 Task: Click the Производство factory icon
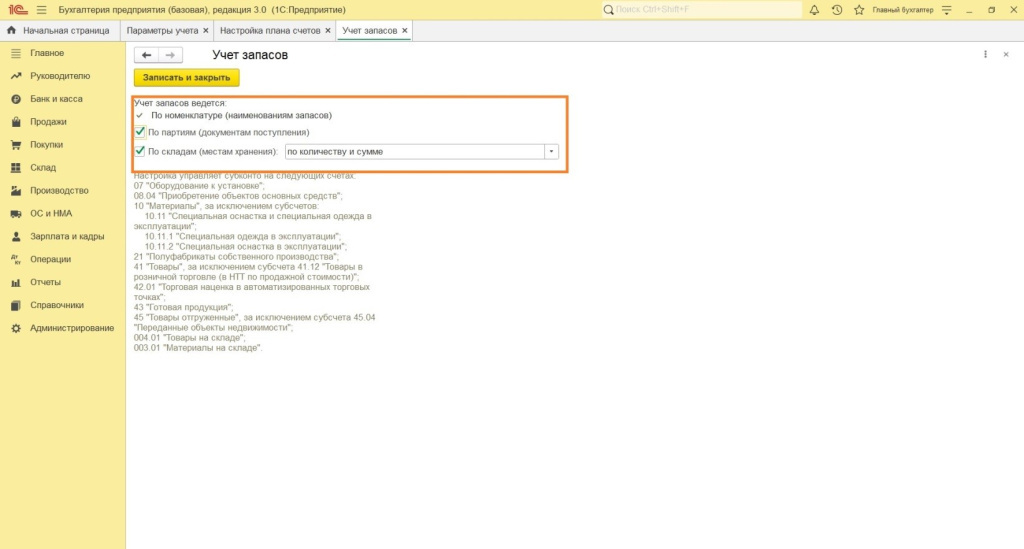[16, 191]
